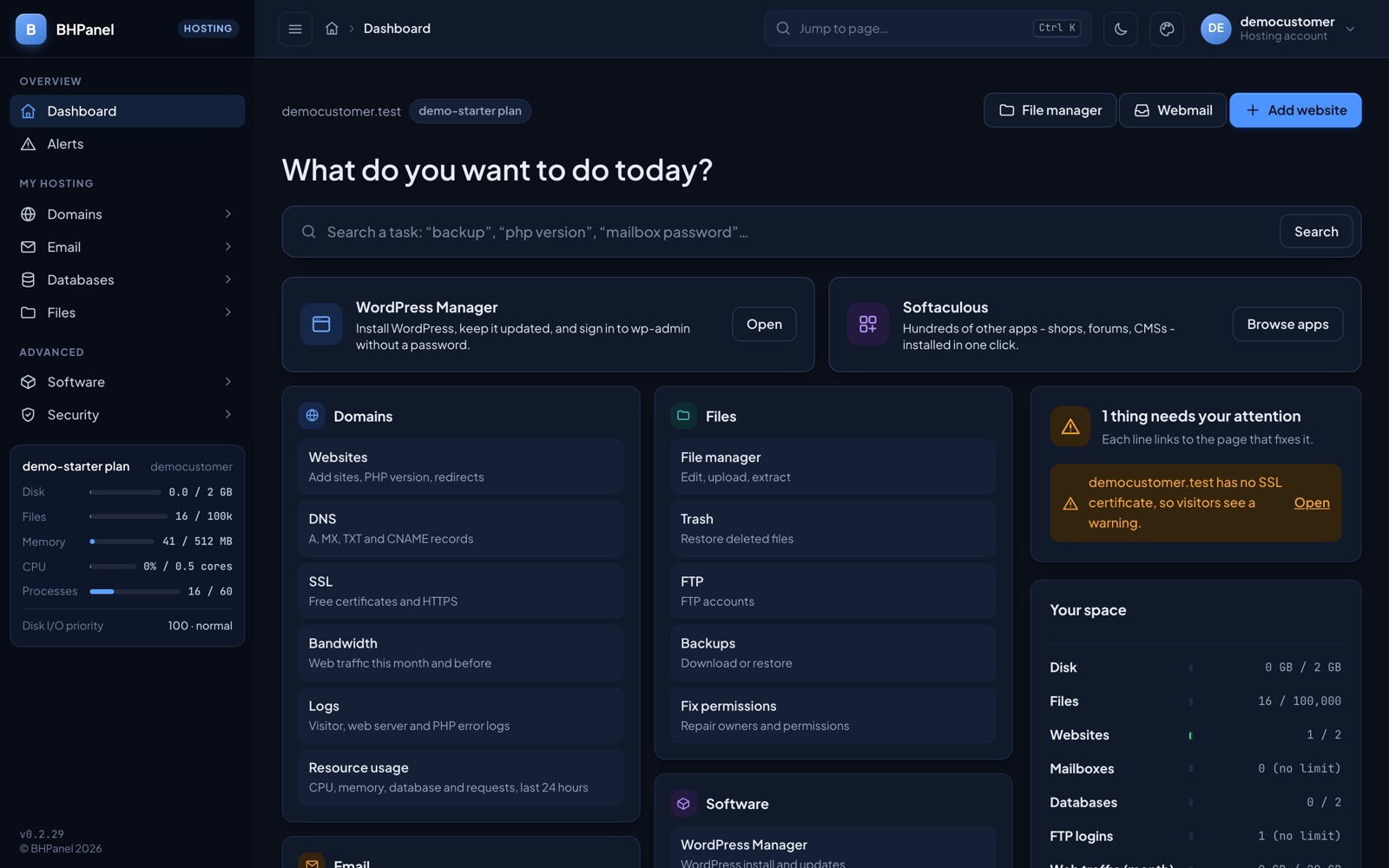Click the Email envelope icon in sidebar

pyautogui.click(x=29, y=247)
